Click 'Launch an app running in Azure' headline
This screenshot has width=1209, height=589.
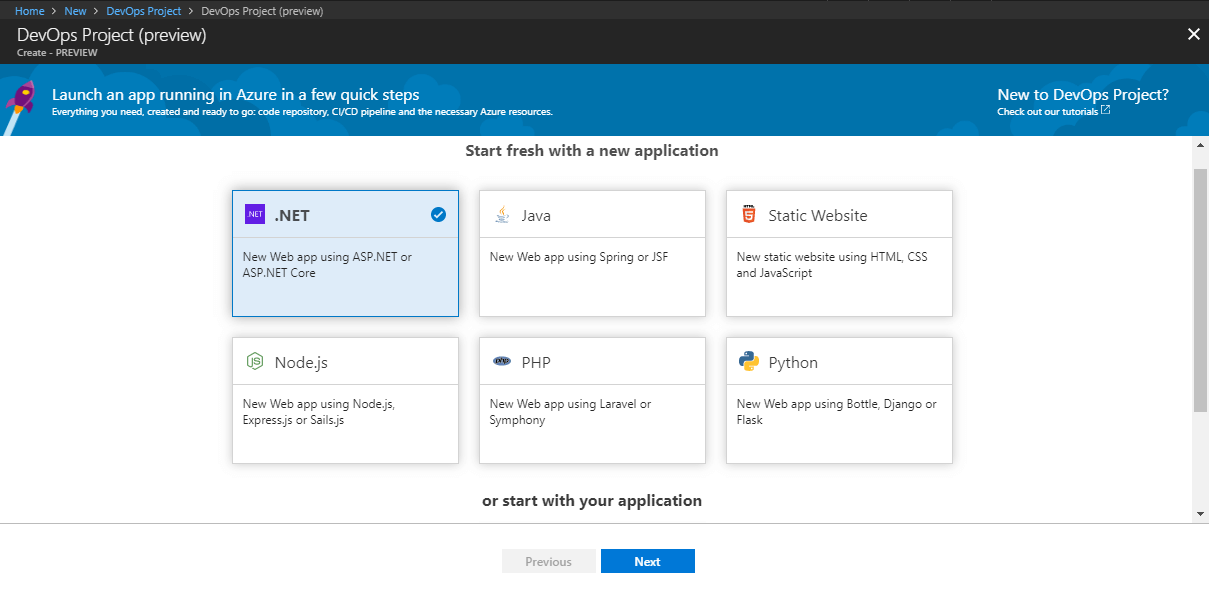(x=236, y=95)
